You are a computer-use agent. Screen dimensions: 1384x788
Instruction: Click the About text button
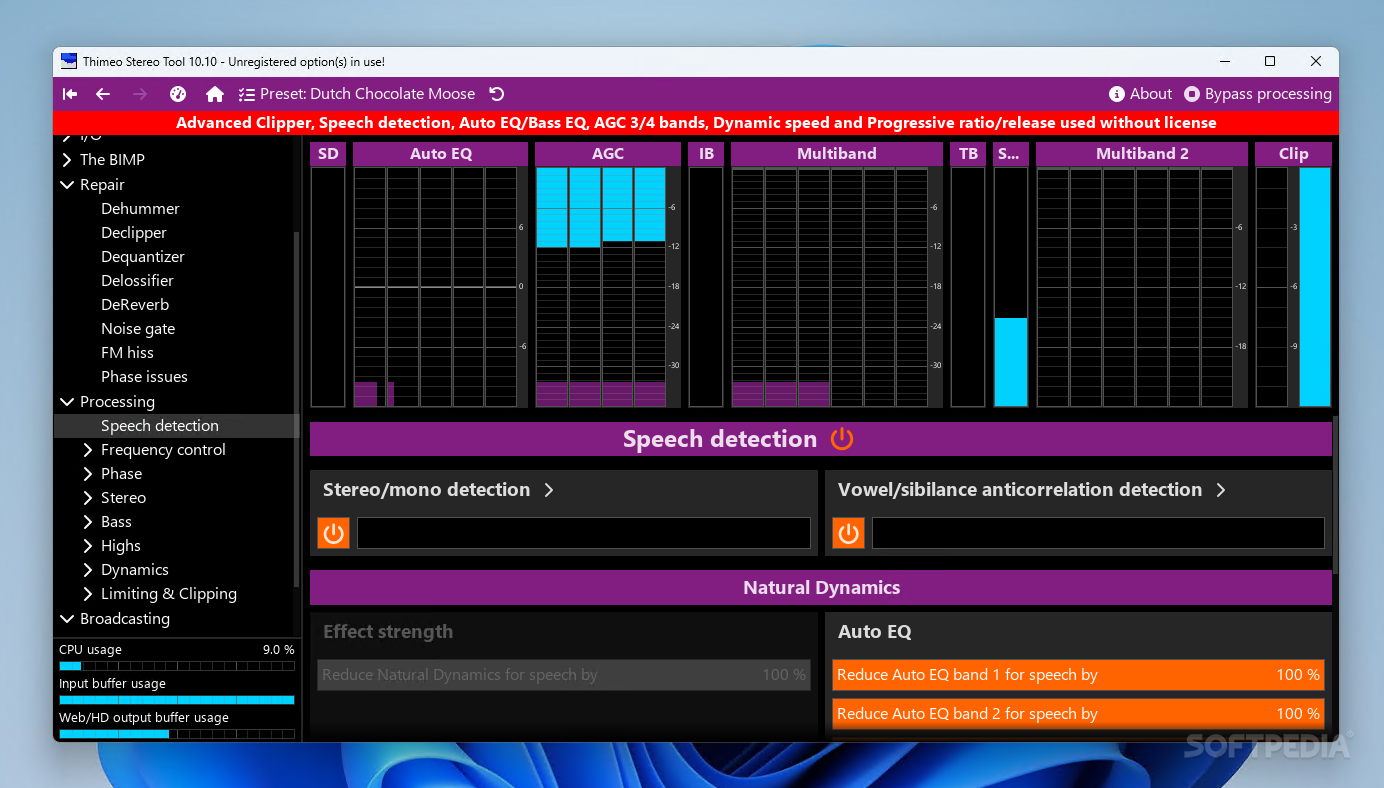(1151, 94)
